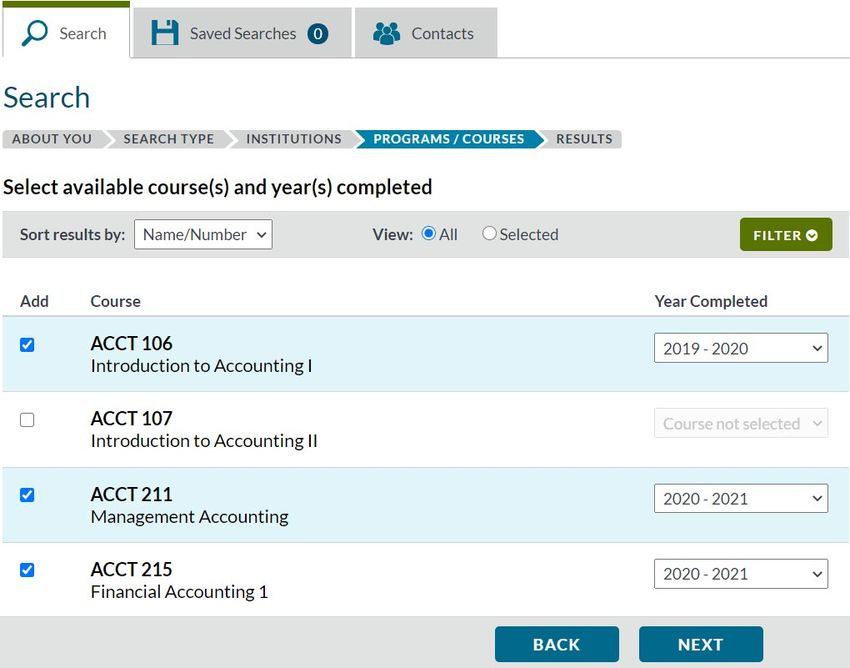Image resolution: width=850 pixels, height=668 pixels.
Task: Select the 'Selected' view radio button
Action: tap(489, 233)
